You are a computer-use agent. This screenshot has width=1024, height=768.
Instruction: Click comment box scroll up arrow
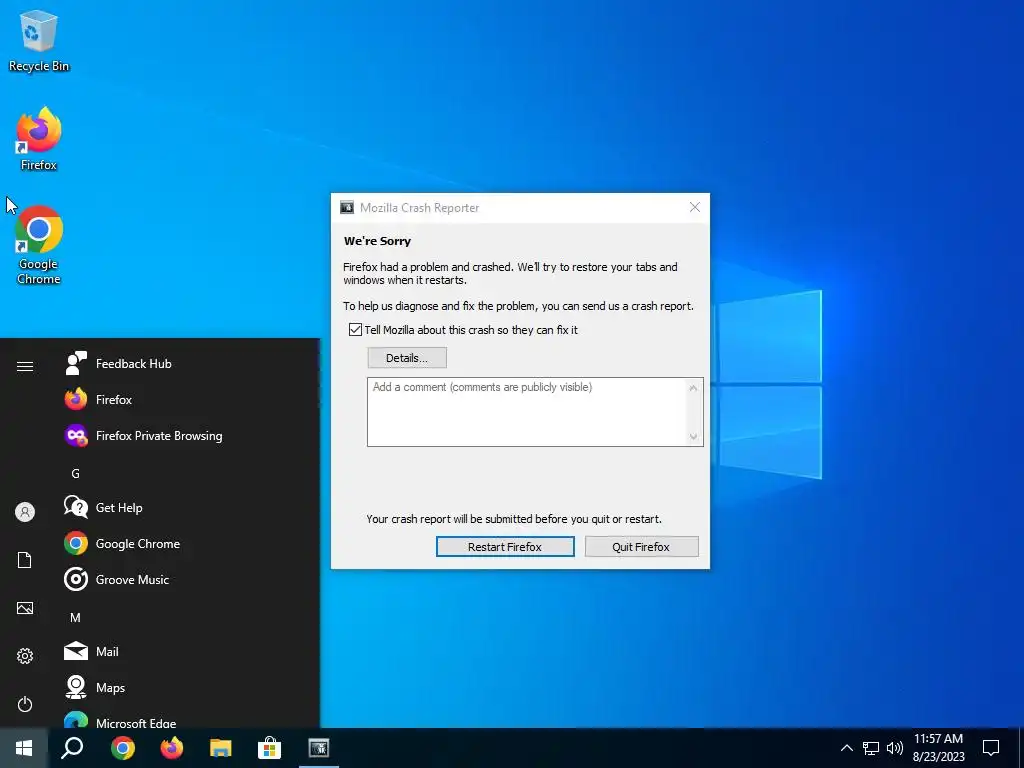[x=694, y=388]
